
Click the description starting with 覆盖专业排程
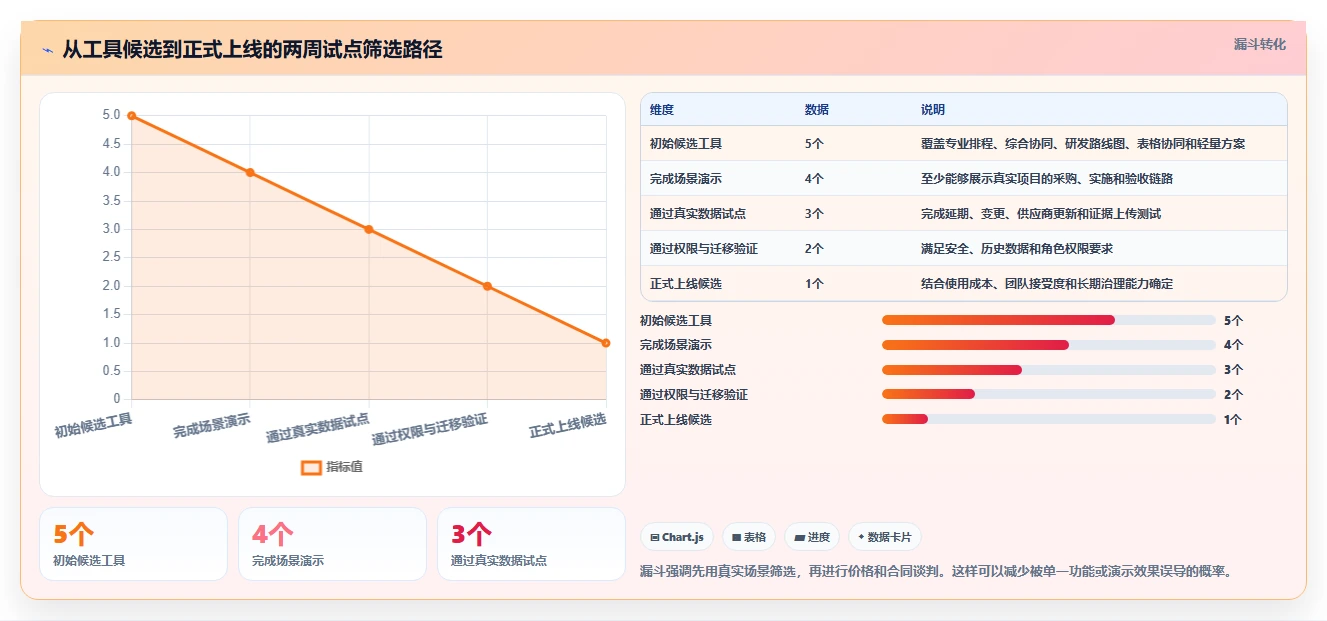click(1083, 144)
